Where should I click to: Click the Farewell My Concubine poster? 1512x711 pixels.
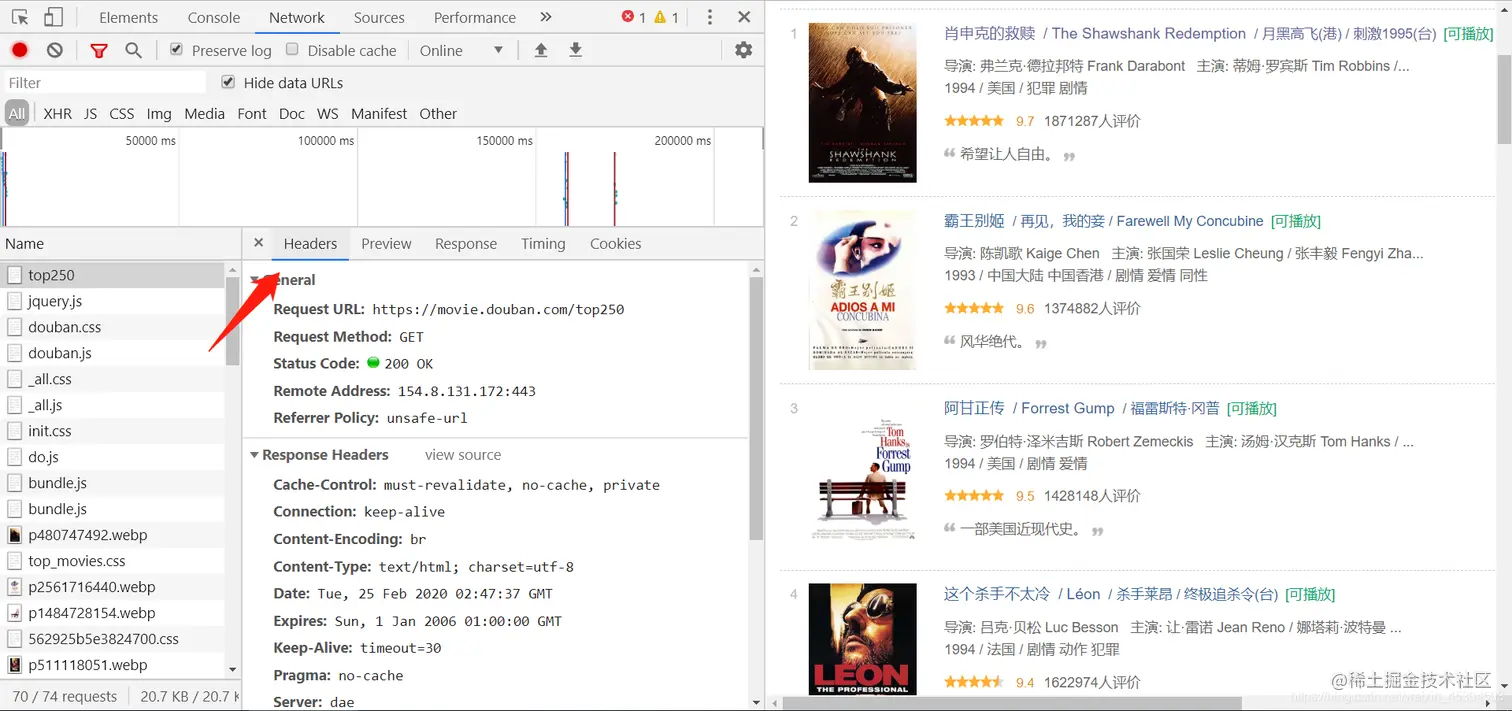pyautogui.click(x=862, y=290)
